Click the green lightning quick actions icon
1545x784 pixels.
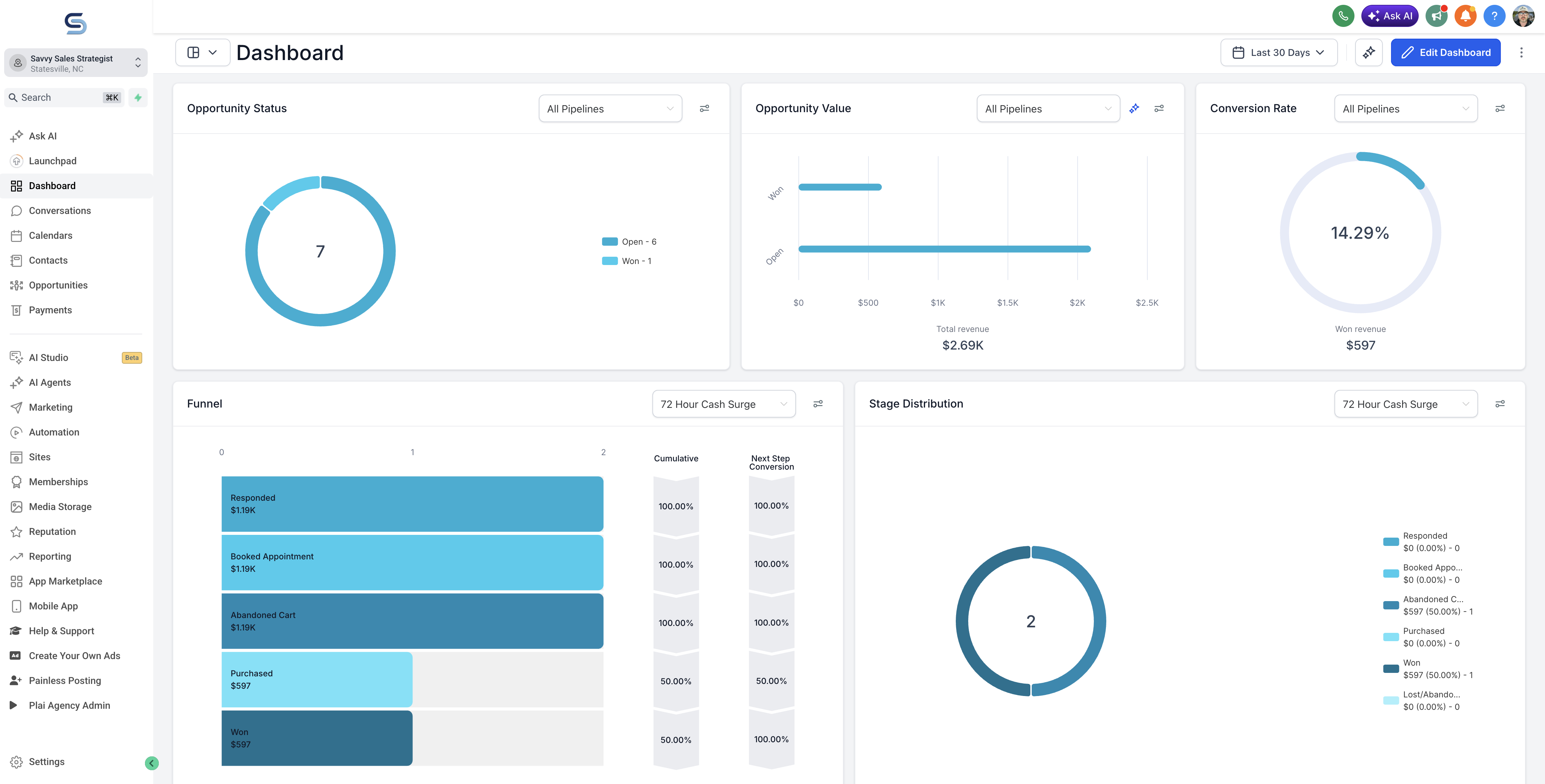pos(138,98)
